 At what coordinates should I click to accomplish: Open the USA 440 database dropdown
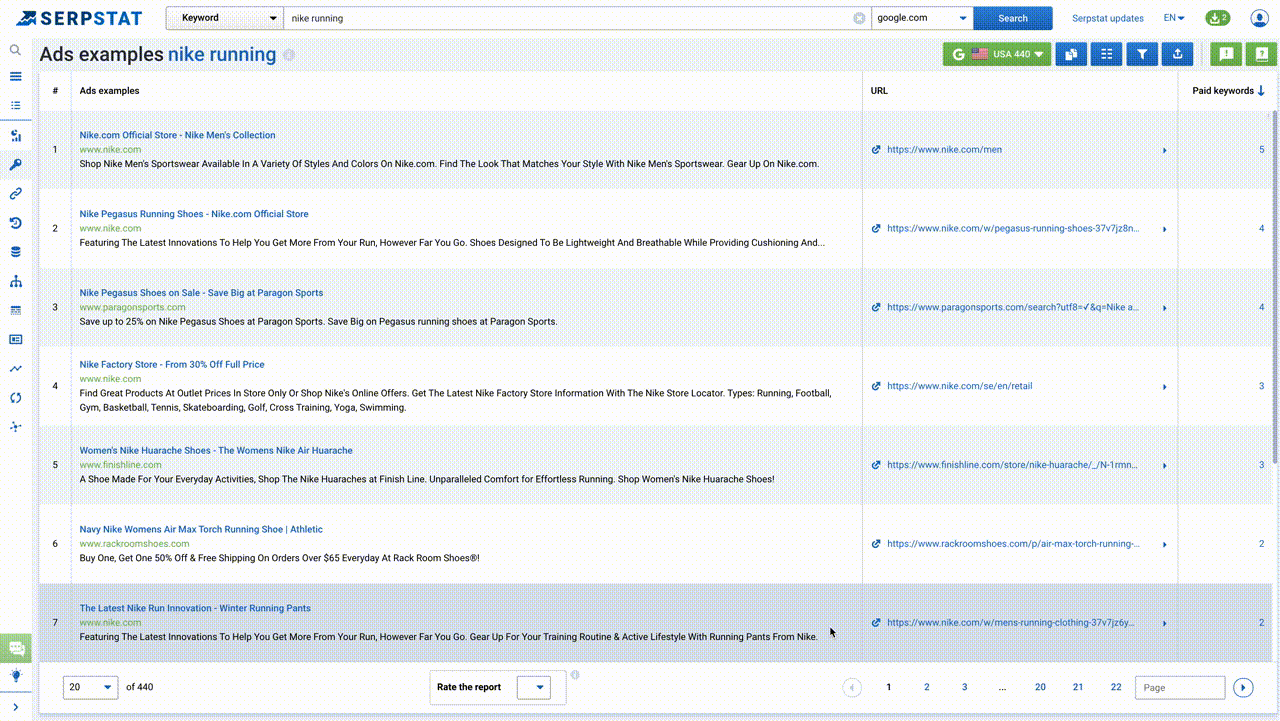pyautogui.click(x=997, y=55)
